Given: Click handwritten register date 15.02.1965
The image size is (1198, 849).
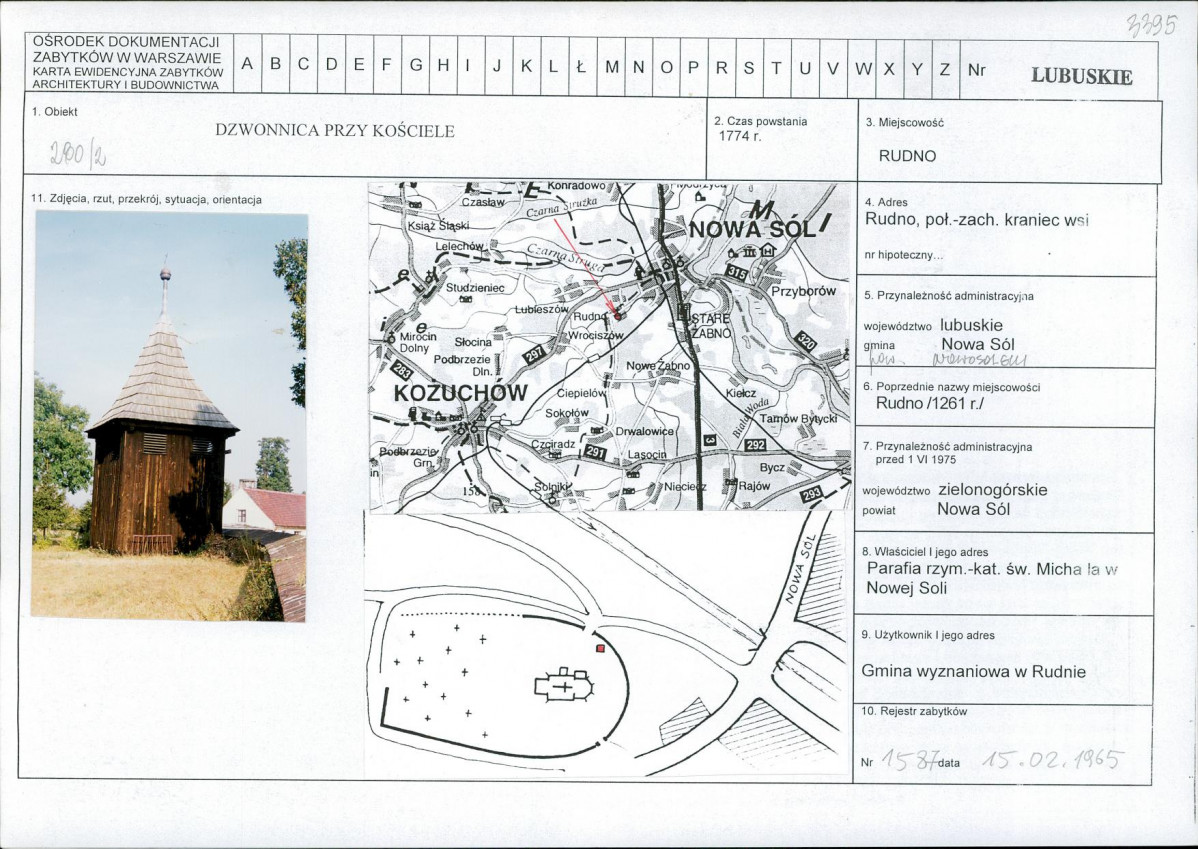Looking at the screenshot, I should 1052,760.
